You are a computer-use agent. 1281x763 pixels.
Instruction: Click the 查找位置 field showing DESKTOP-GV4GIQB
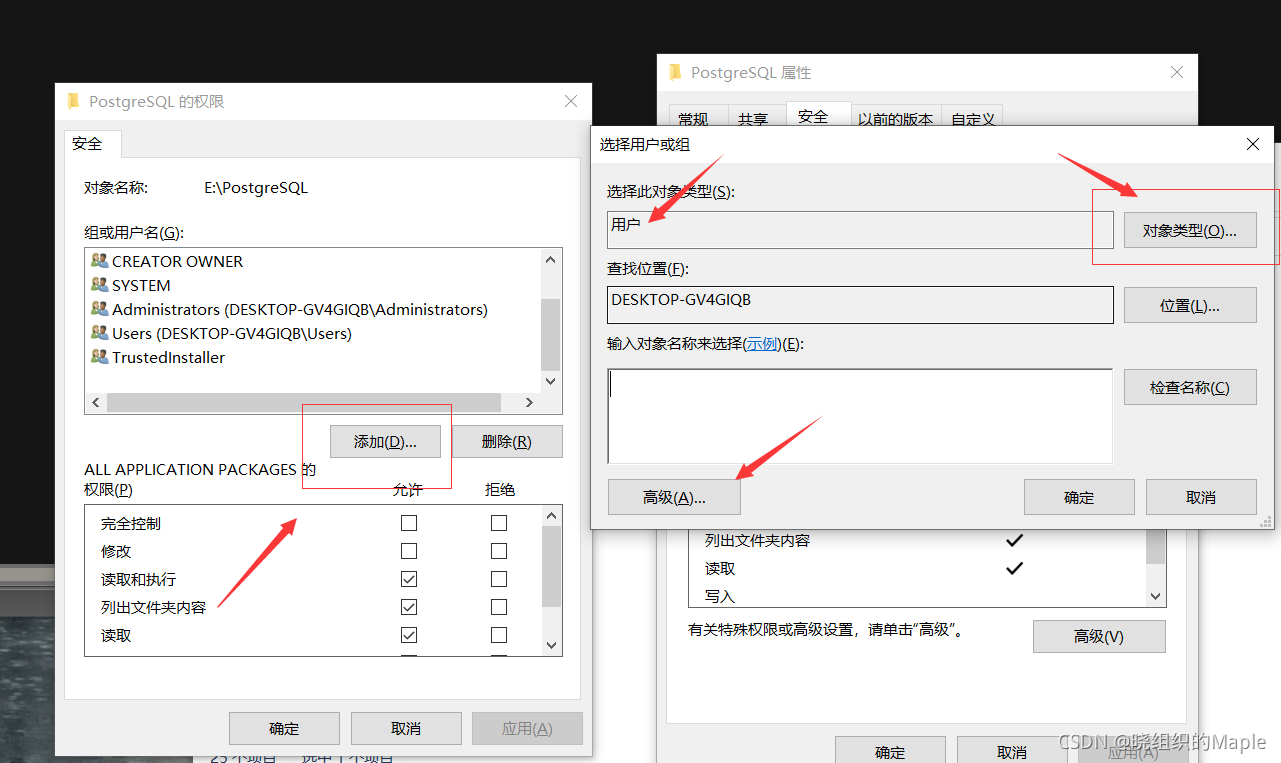(860, 305)
